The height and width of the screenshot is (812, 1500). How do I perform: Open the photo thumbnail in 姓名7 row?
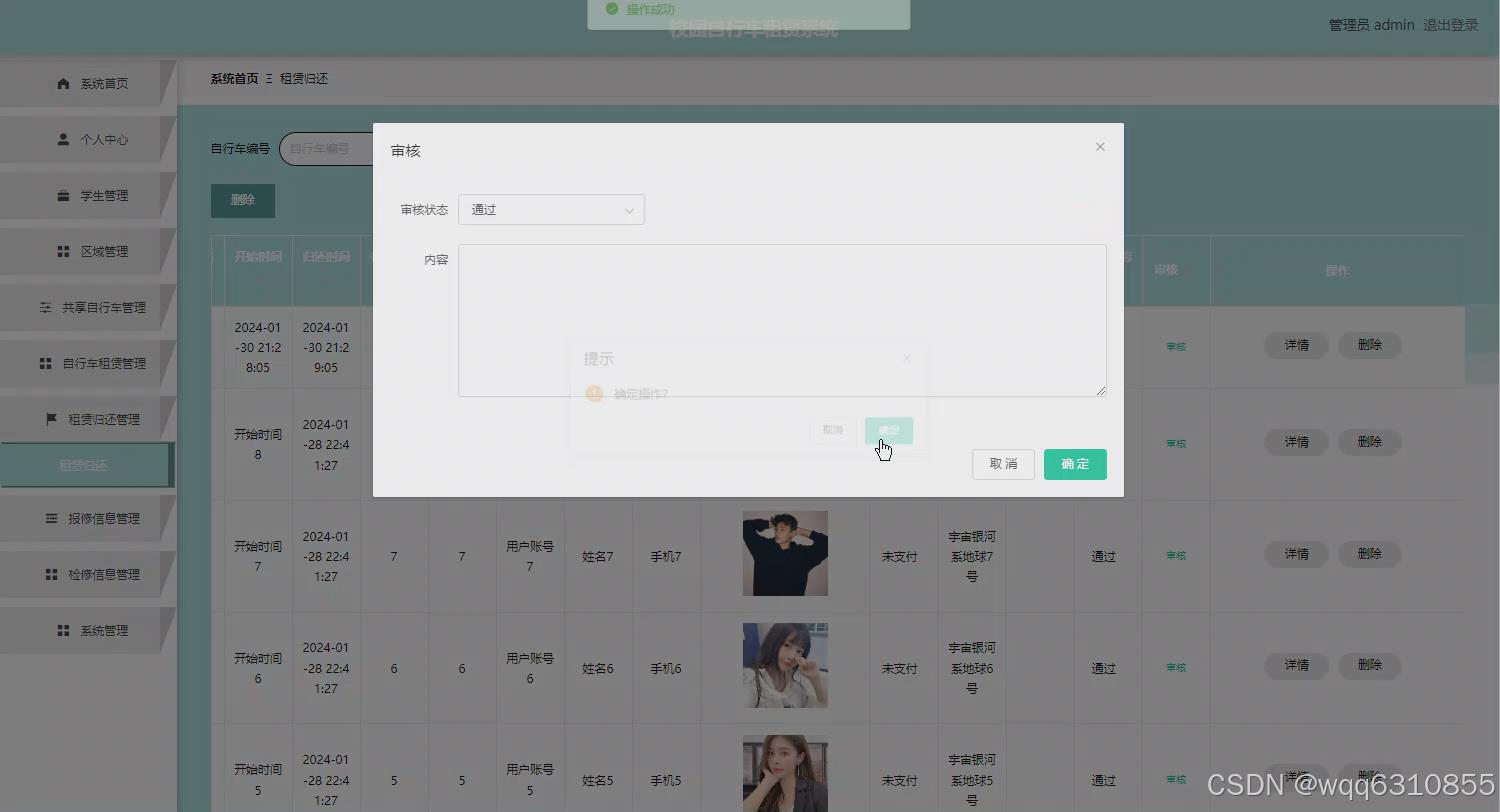coord(785,553)
